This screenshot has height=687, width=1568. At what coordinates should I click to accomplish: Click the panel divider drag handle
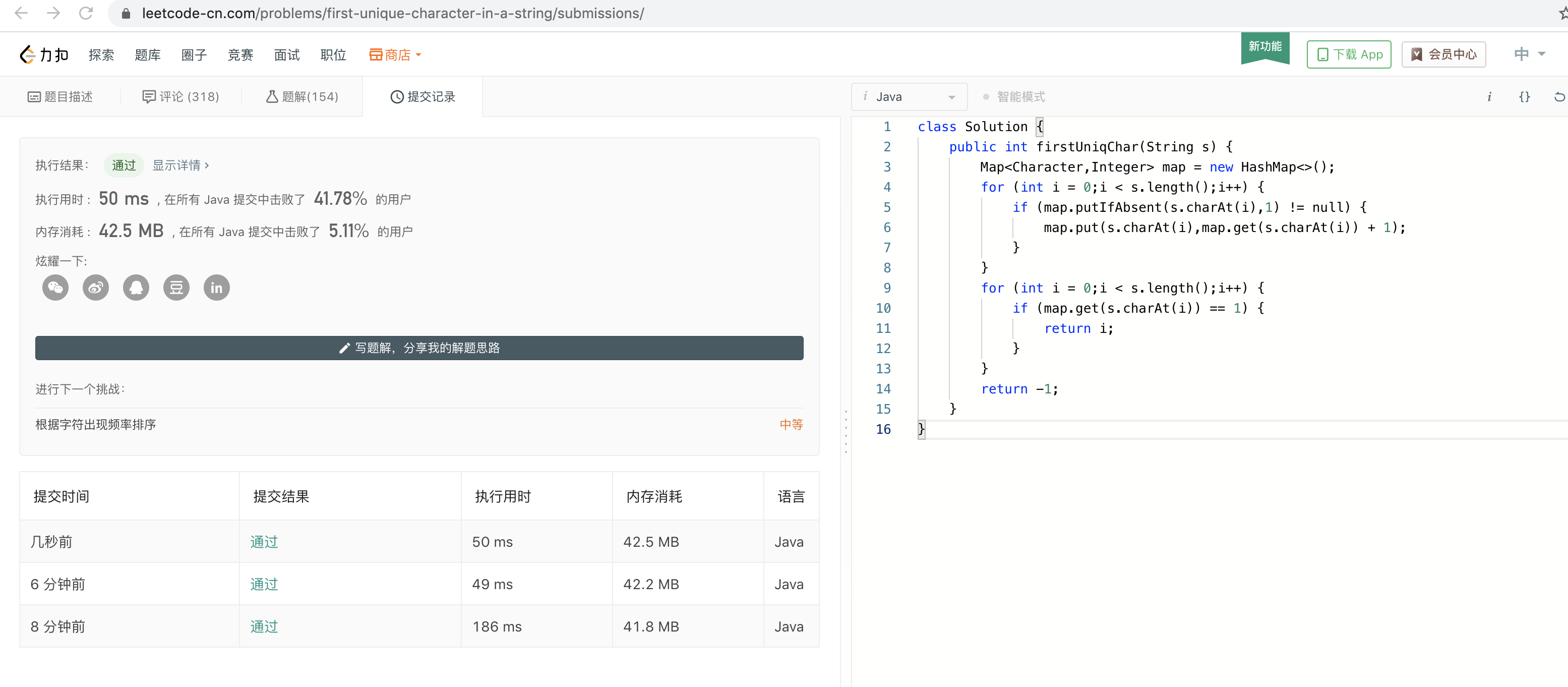pyautogui.click(x=846, y=431)
